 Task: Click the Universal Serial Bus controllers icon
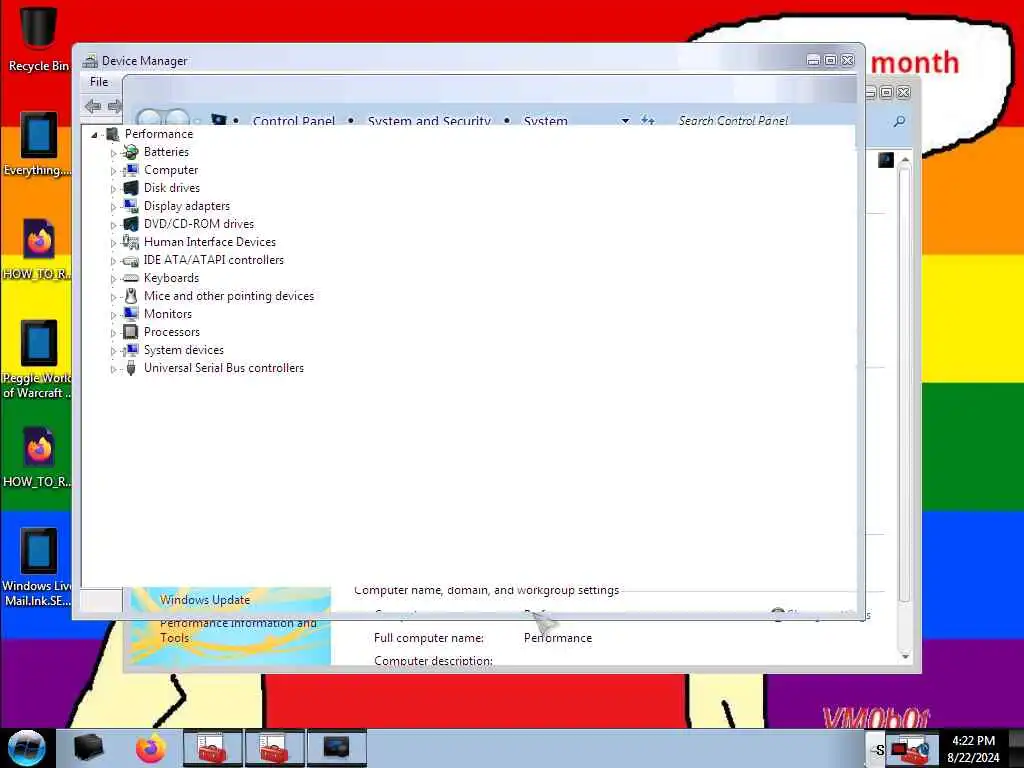131,368
